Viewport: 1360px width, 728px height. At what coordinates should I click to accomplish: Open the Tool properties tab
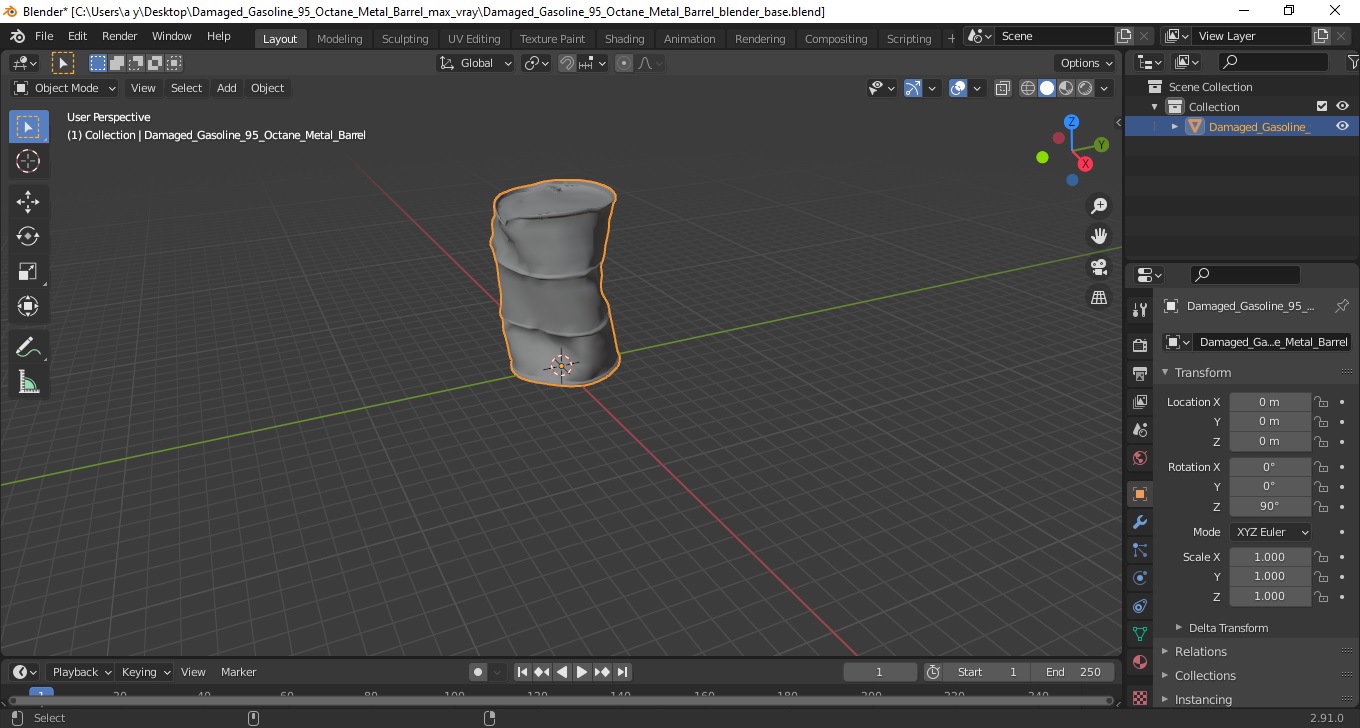pos(1140,310)
